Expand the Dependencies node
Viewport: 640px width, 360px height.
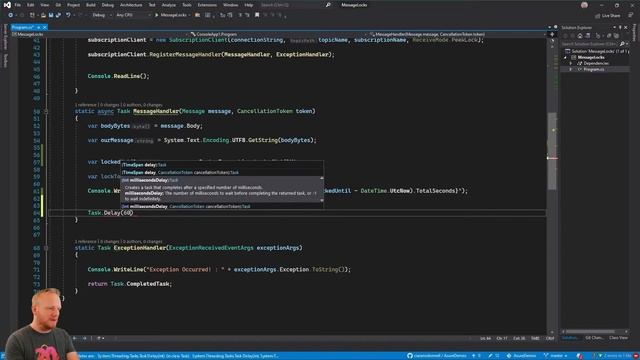[571, 63]
